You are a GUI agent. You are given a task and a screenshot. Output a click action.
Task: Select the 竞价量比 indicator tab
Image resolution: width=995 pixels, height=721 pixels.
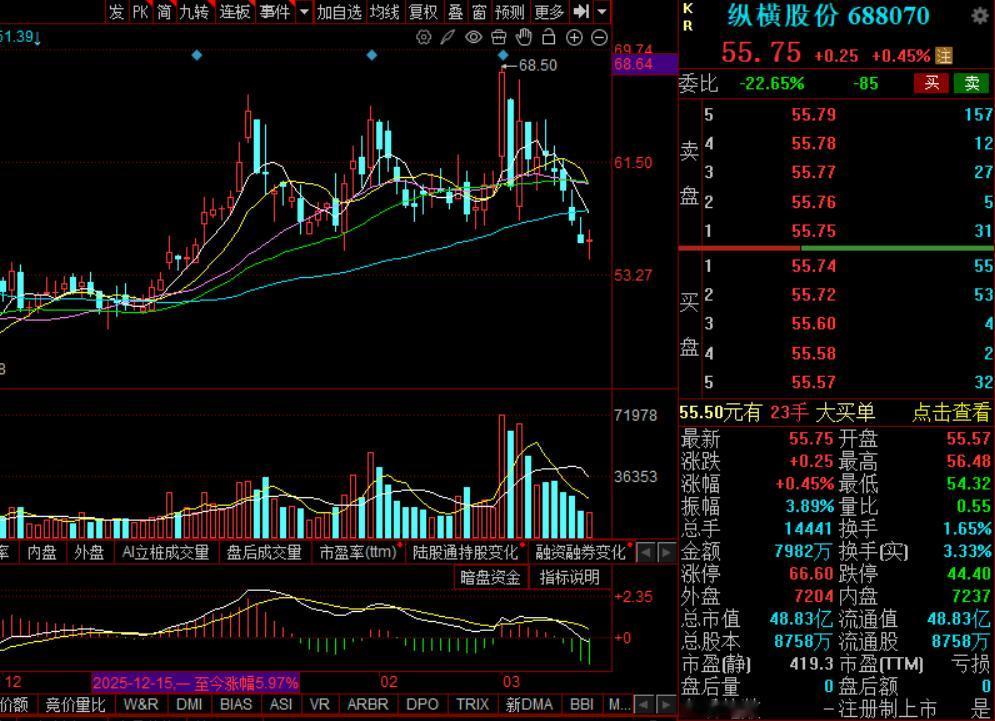pos(76,704)
